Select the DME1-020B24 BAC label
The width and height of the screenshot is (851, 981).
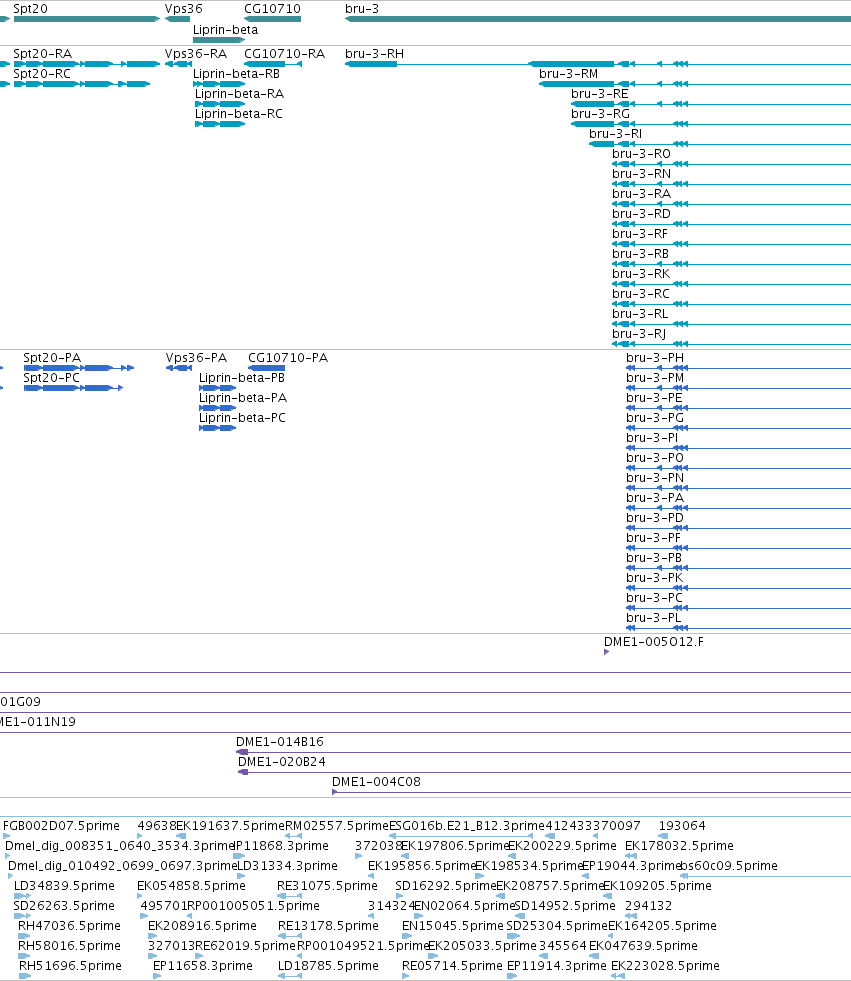click(x=282, y=762)
